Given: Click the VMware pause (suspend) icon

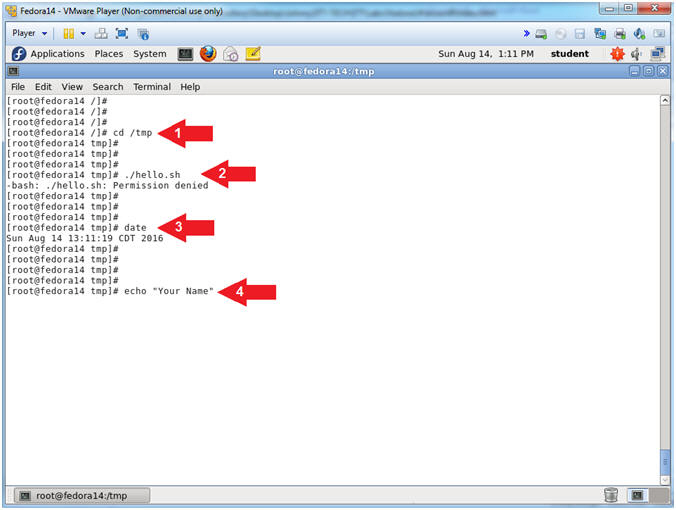Looking at the screenshot, I should coord(69,34).
